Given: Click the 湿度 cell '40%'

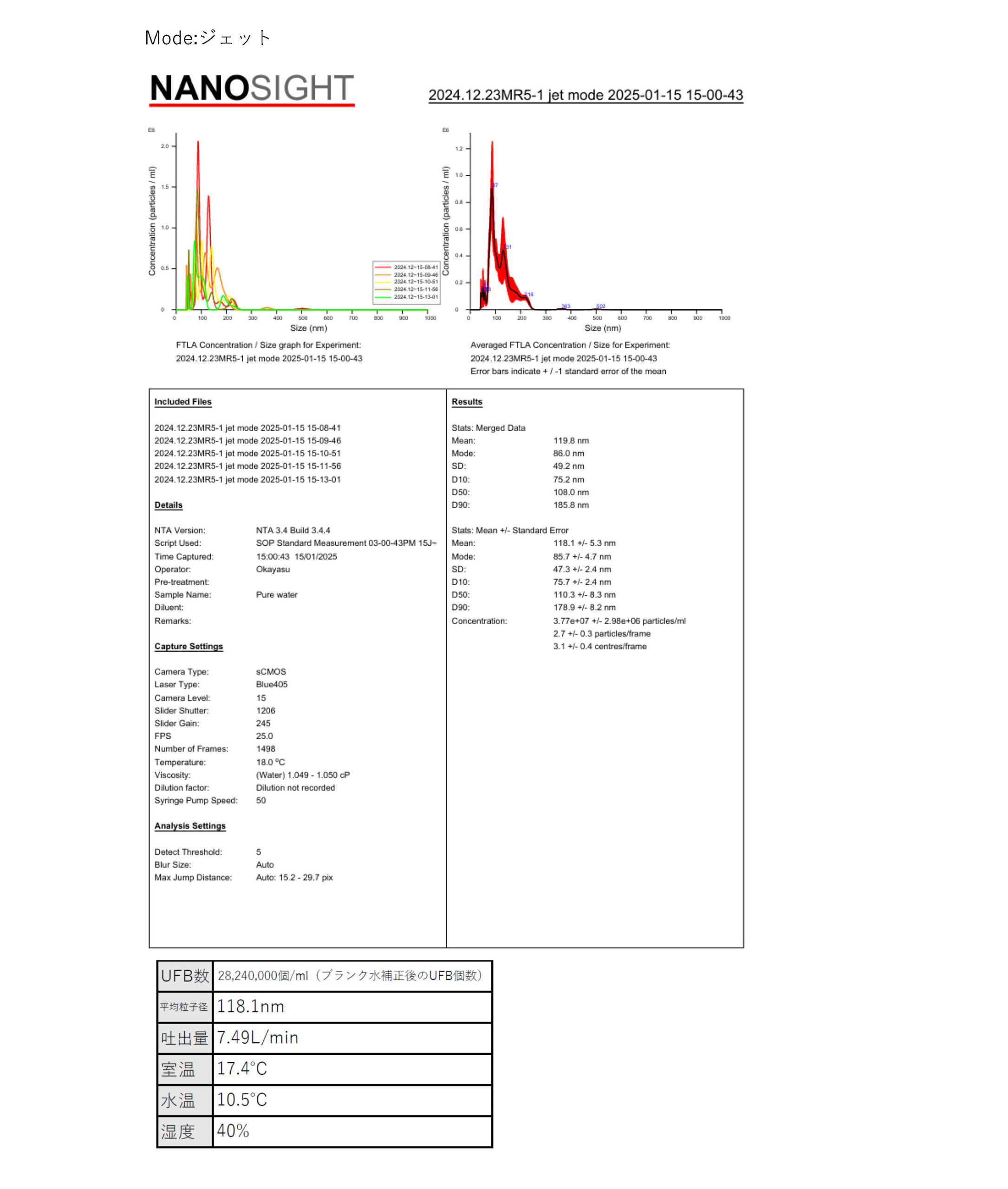Looking at the screenshot, I should (x=352, y=1131).
